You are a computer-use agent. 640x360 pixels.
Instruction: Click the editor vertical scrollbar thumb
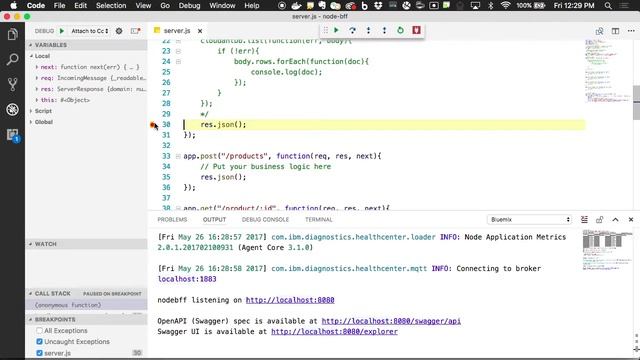[x=636, y=103]
